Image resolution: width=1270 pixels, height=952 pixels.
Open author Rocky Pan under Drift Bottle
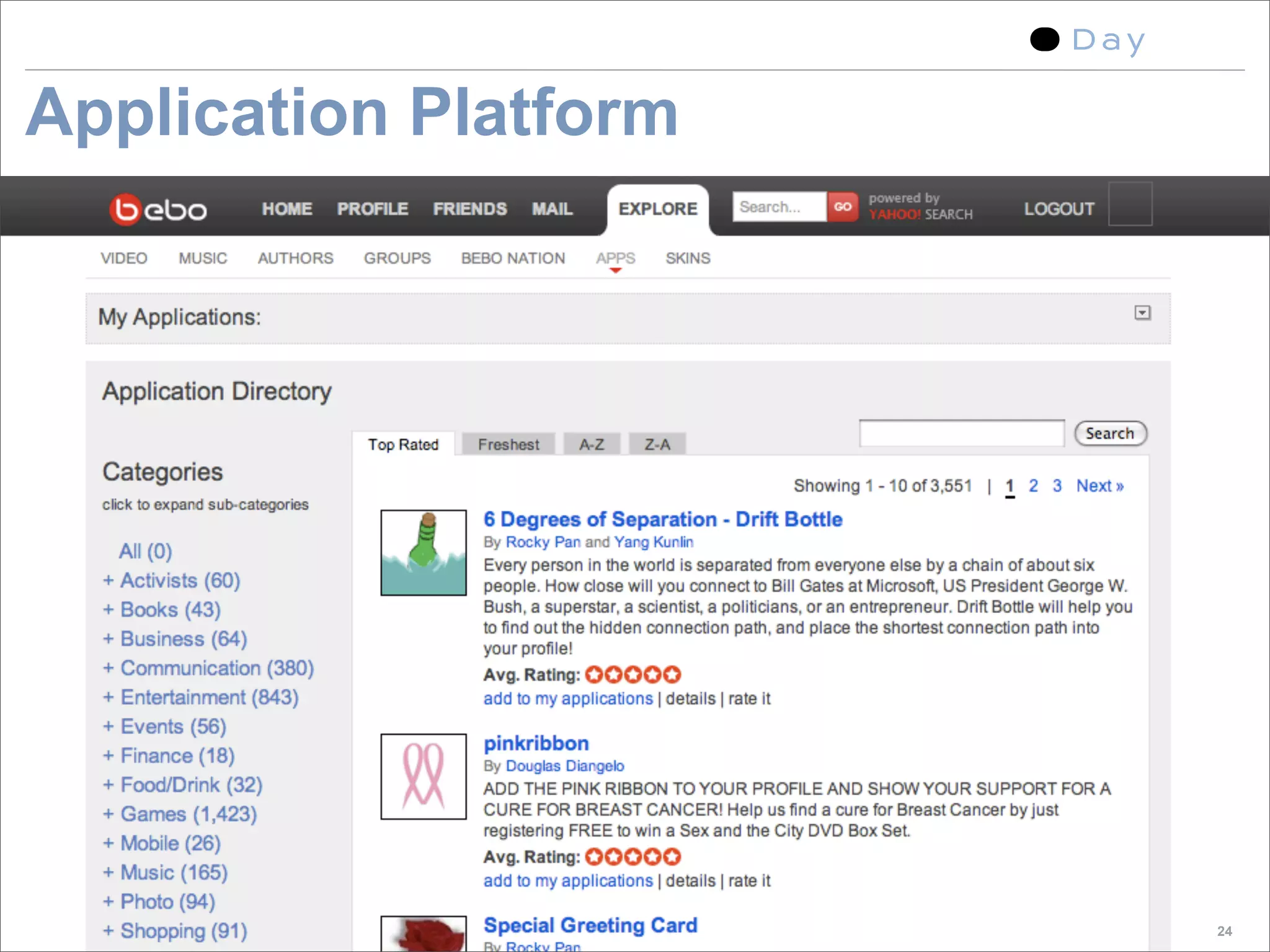543,542
